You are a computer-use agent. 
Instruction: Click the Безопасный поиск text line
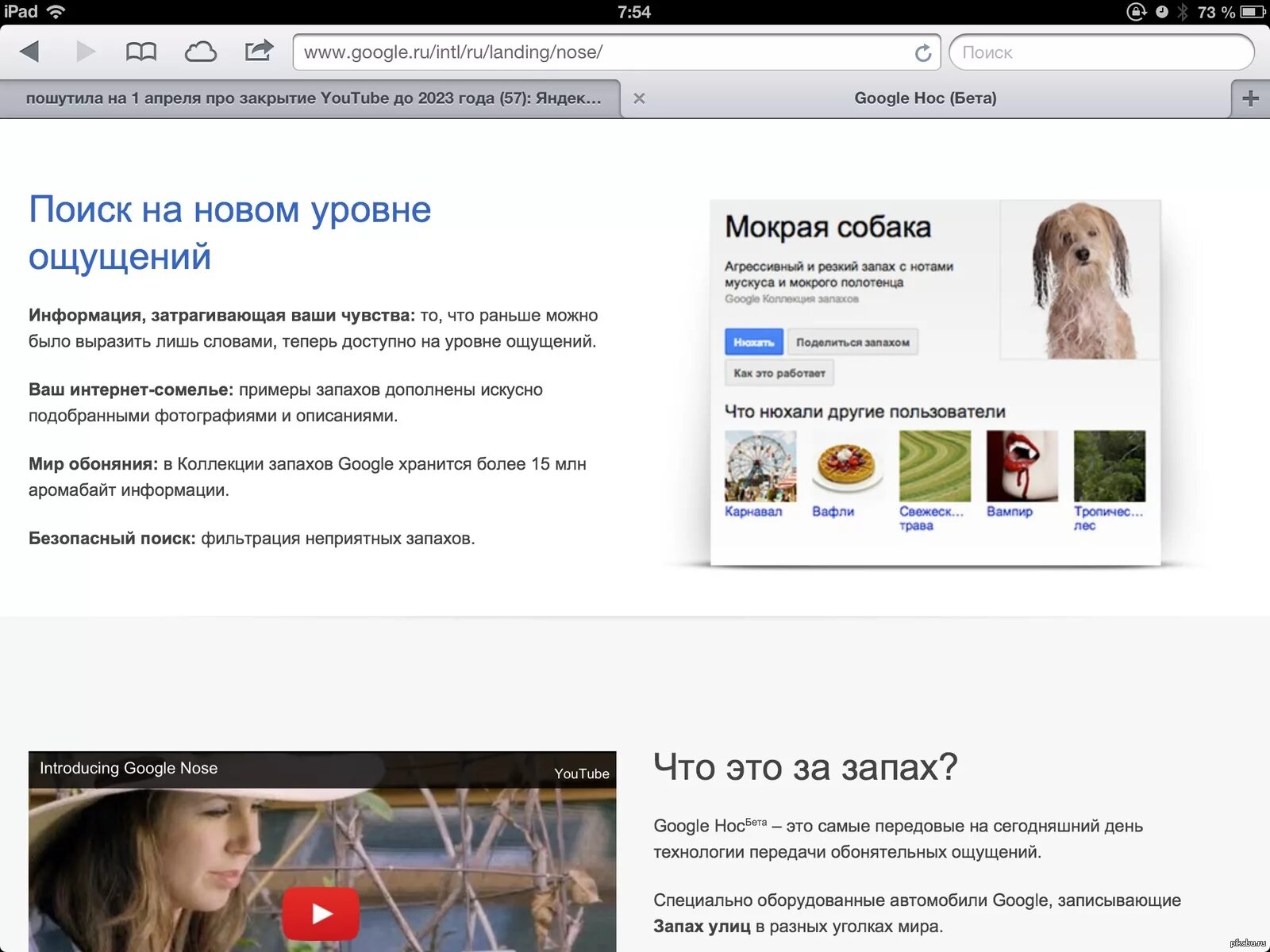coord(252,538)
